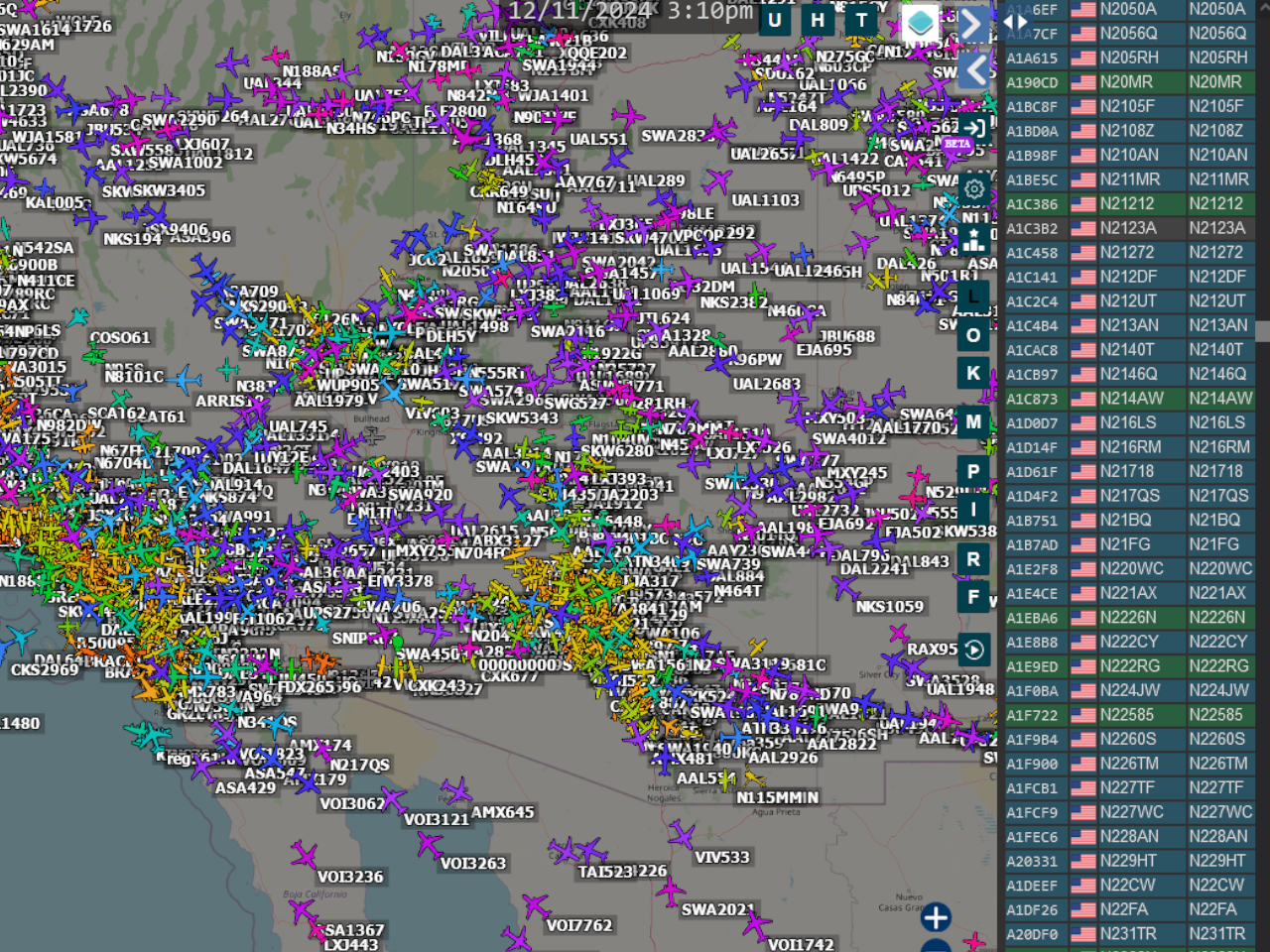Image resolution: width=1270 pixels, height=952 pixels.
Task: Toggle the O button
Action: tap(973, 335)
